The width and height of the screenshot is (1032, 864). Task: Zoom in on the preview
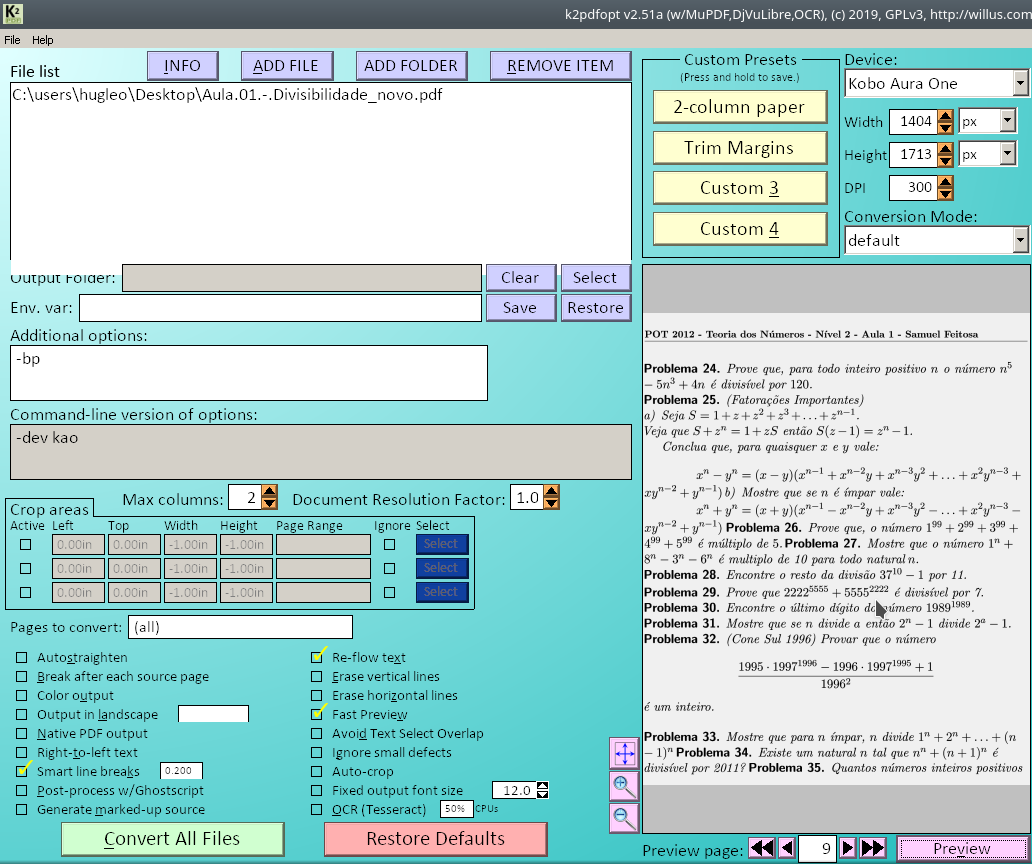point(624,785)
